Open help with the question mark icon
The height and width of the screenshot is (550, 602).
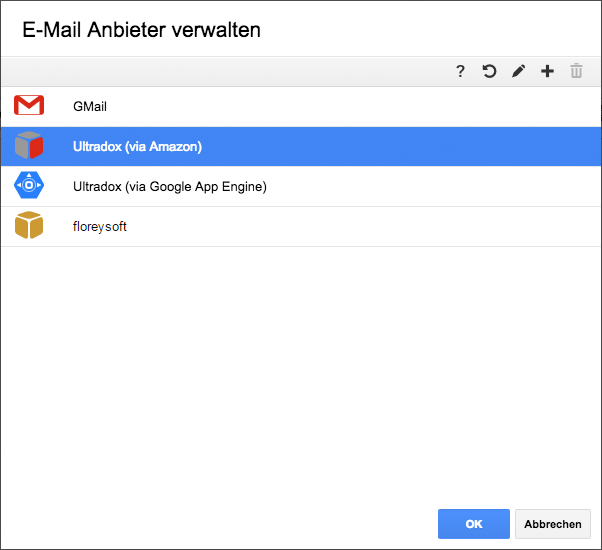coord(460,71)
